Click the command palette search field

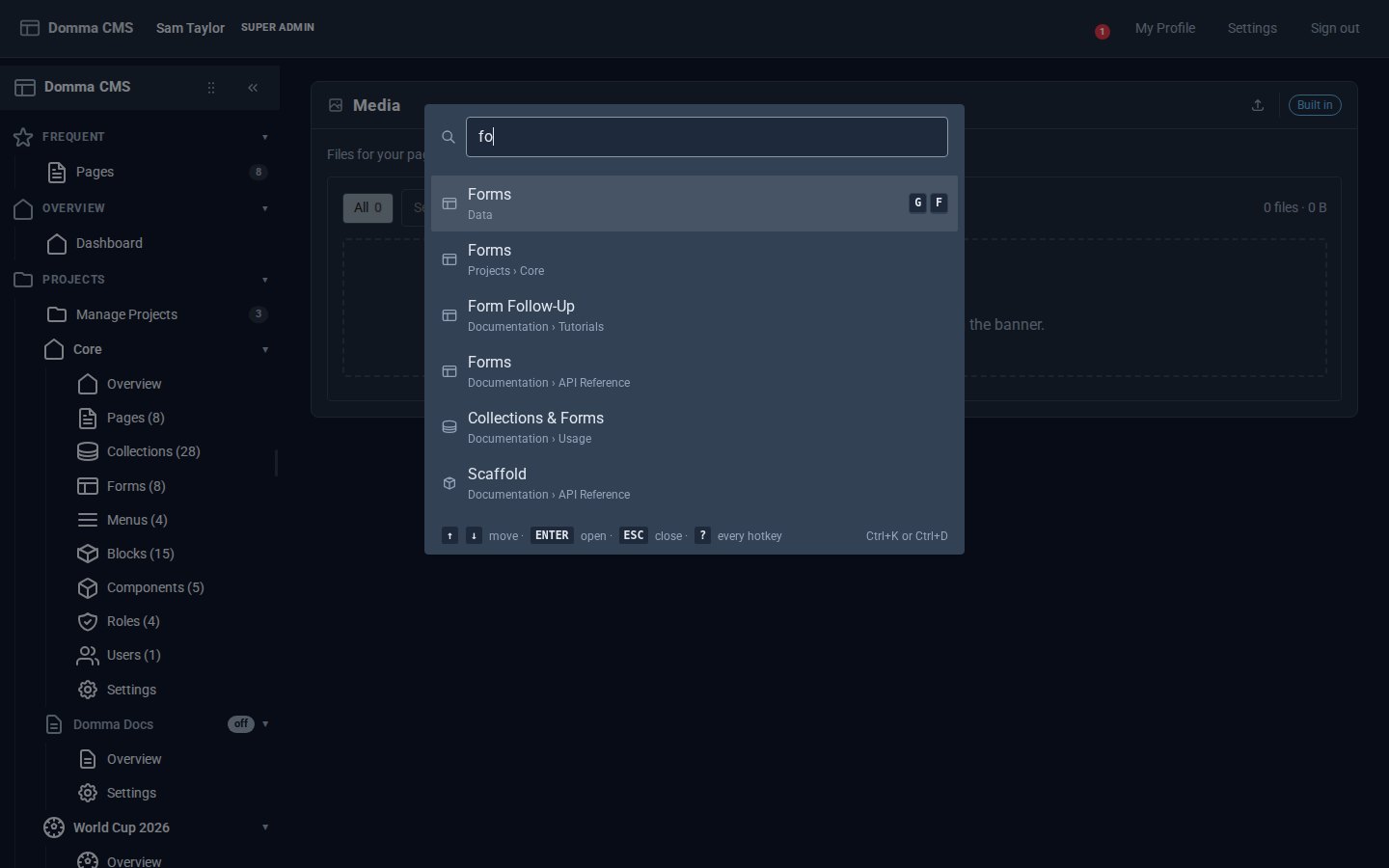707,137
